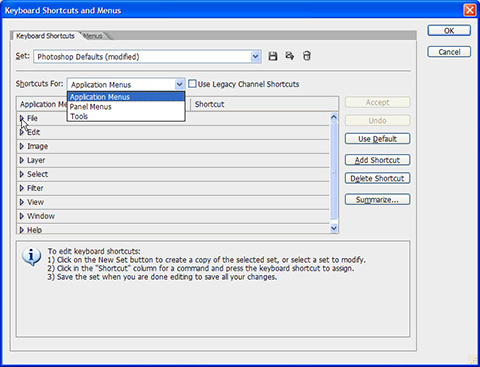Image resolution: width=480 pixels, height=367 pixels.
Task: Expand the Image menu group
Action: tap(22, 146)
